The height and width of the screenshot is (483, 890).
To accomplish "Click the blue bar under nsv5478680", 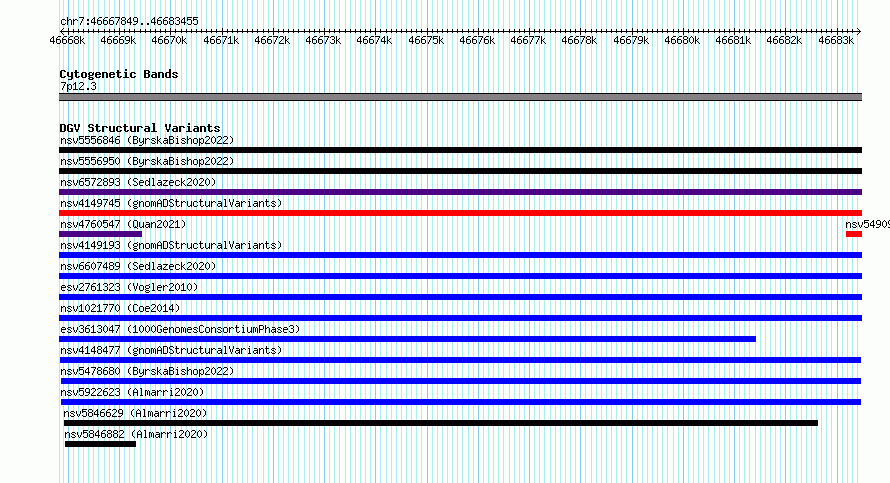I will 461,381.
